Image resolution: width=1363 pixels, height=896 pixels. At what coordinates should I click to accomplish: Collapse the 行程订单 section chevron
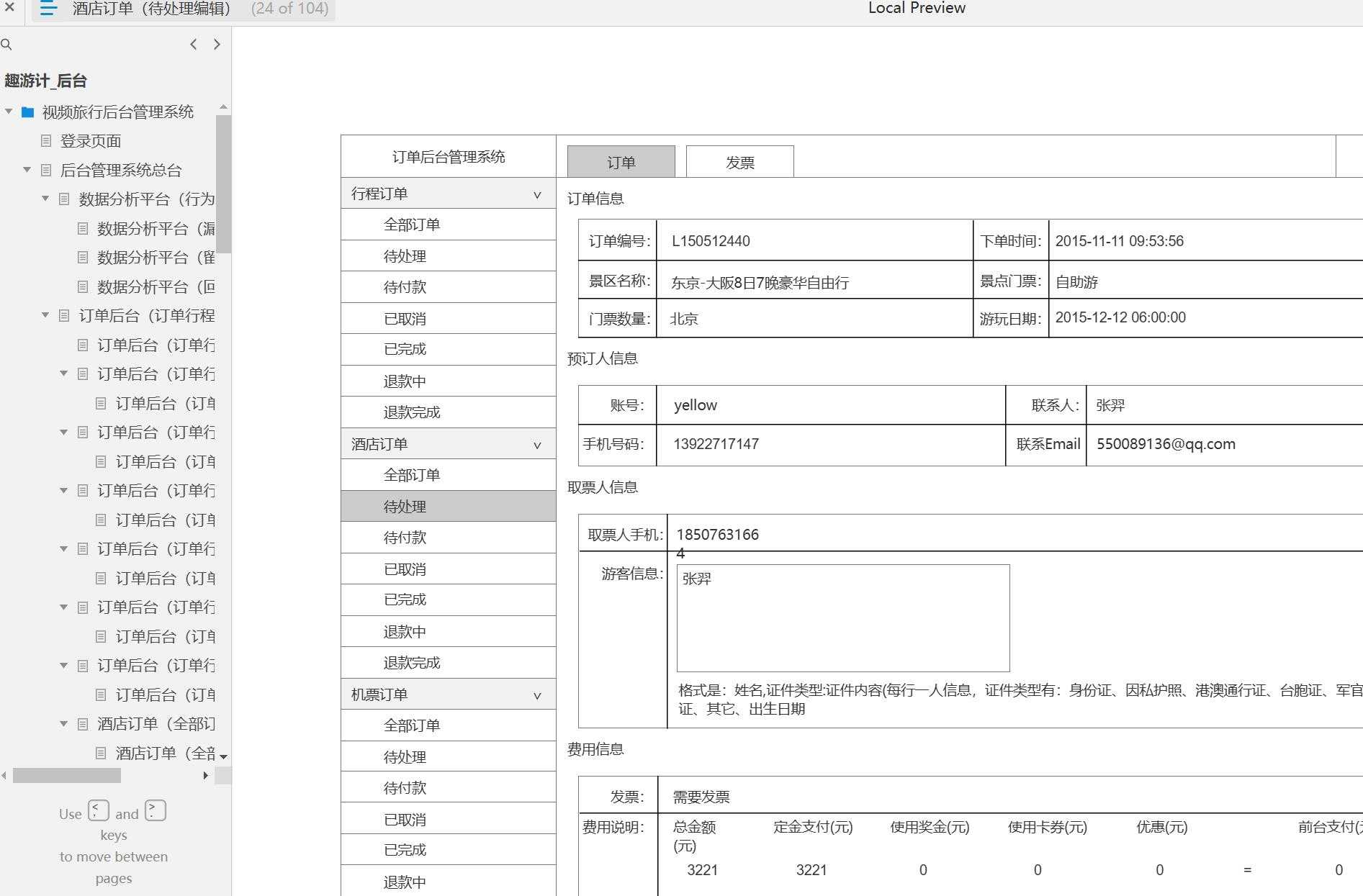coord(536,194)
